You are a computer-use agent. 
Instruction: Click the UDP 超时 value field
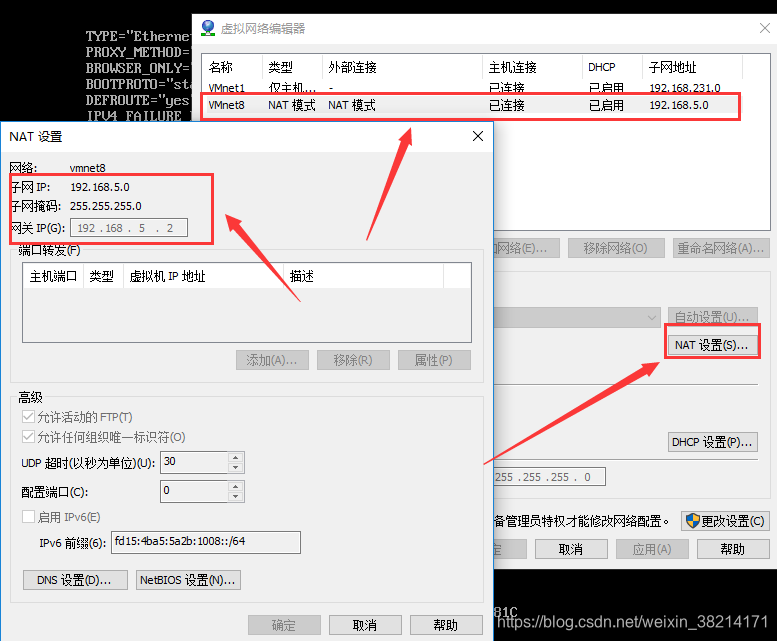tap(194, 462)
